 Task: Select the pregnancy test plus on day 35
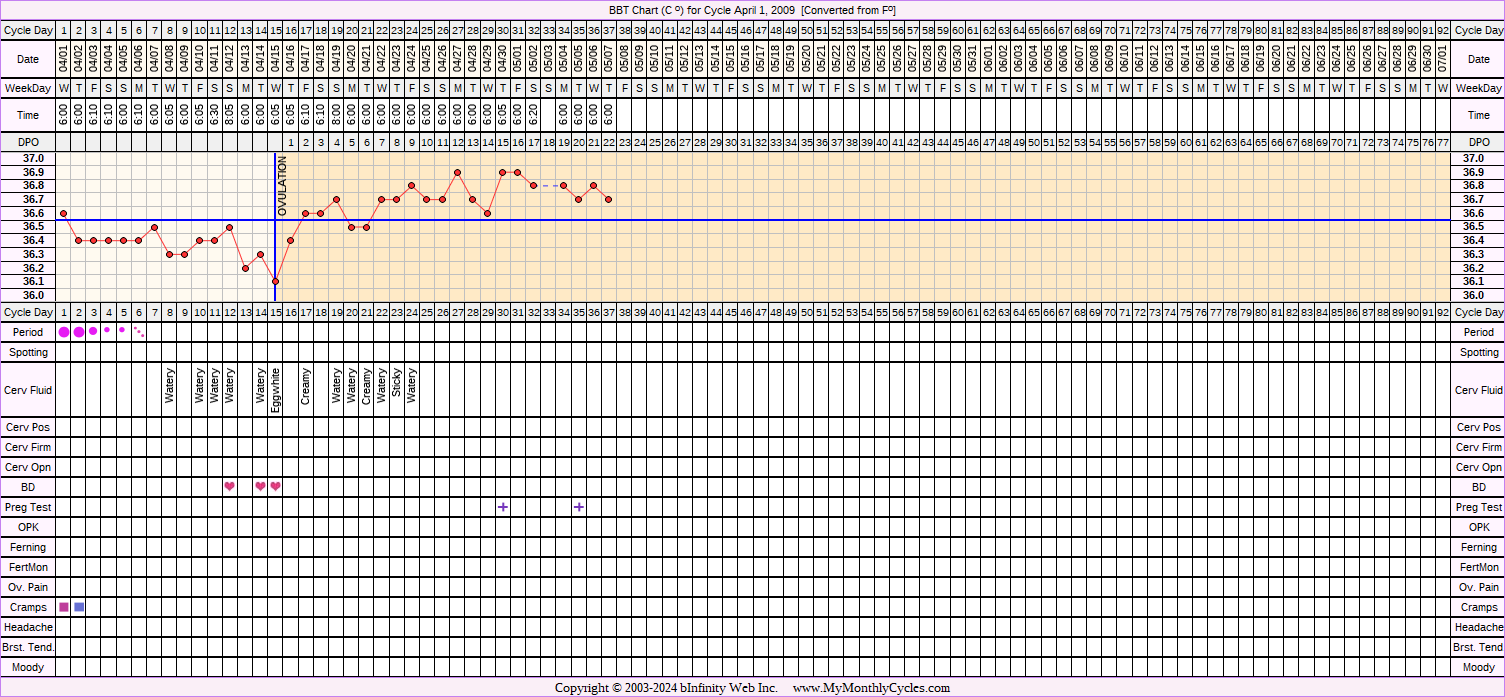pos(579,507)
